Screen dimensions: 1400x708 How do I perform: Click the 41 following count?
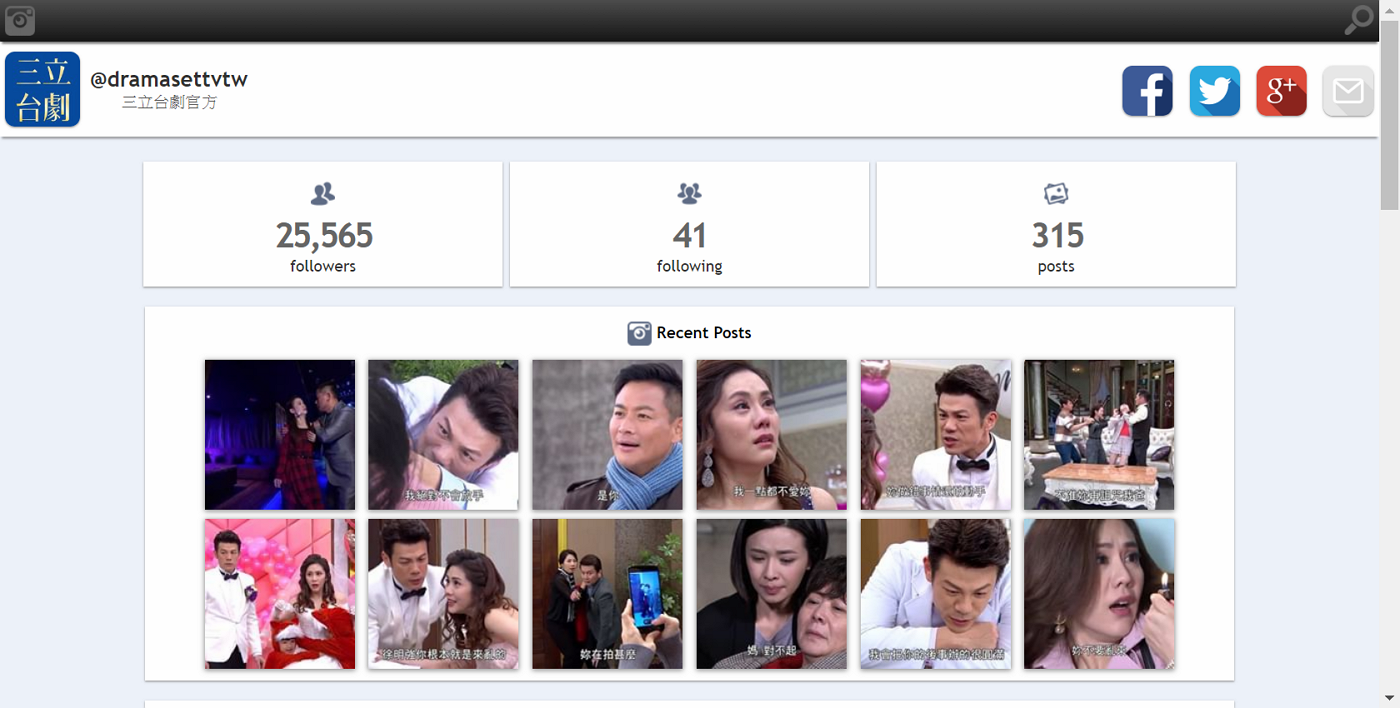689,236
